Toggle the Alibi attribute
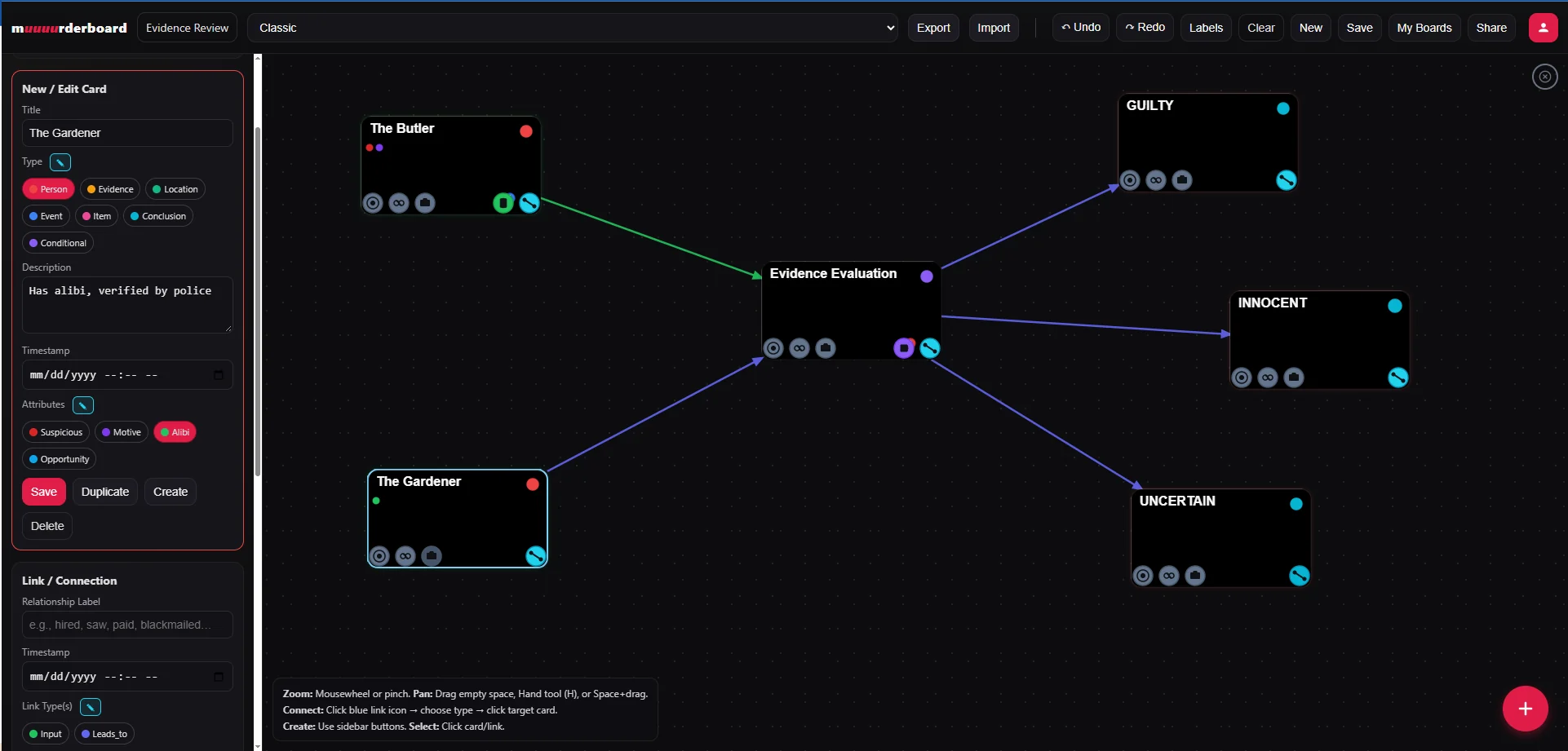The width and height of the screenshot is (1568, 751). [x=175, y=432]
